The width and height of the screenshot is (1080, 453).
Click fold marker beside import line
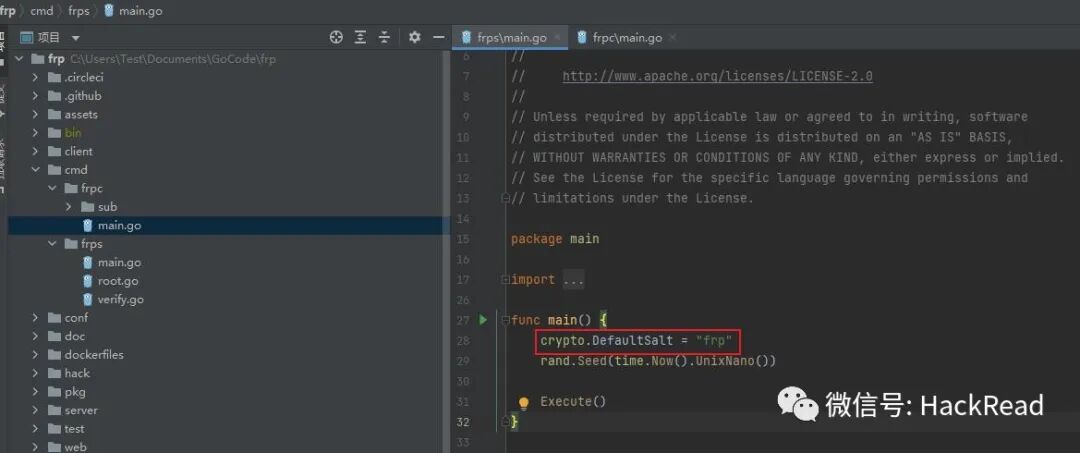pyautogui.click(x=506, y=280)
